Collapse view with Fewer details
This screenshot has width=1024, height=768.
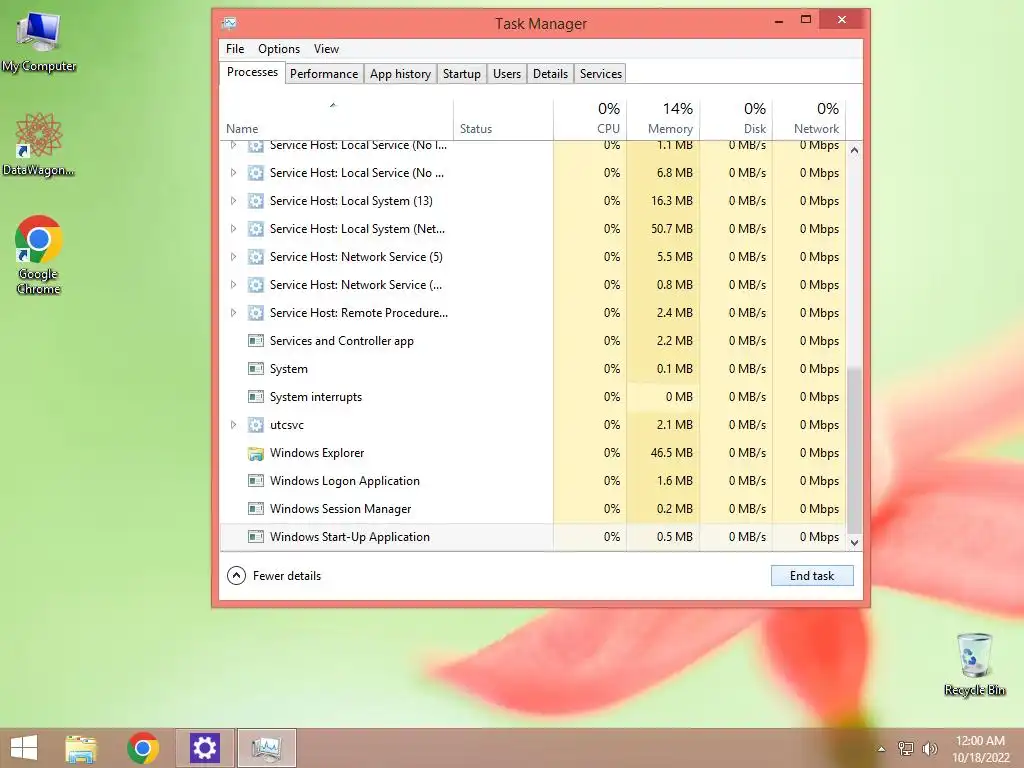click(x=274, y=575)
